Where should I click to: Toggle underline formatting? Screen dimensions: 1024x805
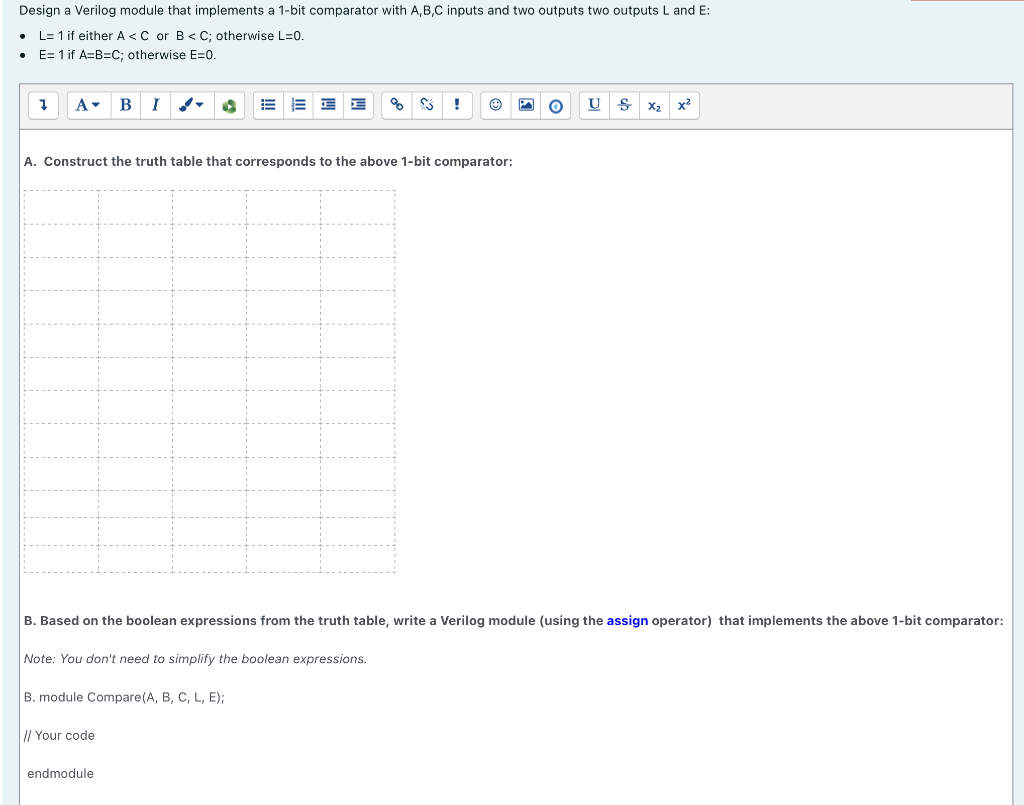point(594,105)
